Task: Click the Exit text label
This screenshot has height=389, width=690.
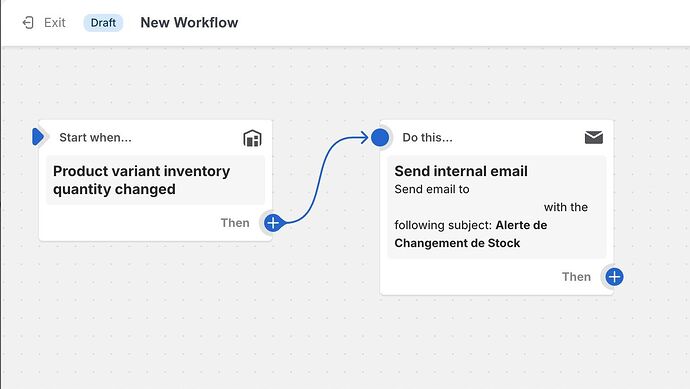Action: [x=55, y=22]
